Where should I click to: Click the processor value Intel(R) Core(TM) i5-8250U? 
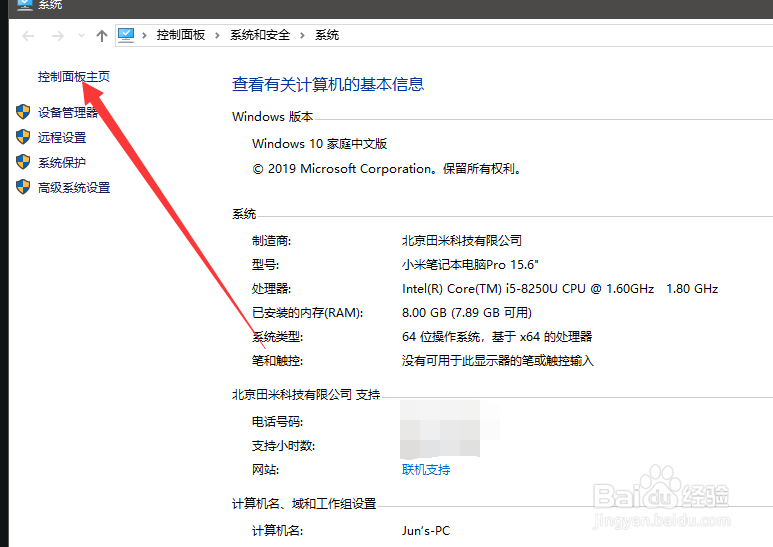point(560,289)
